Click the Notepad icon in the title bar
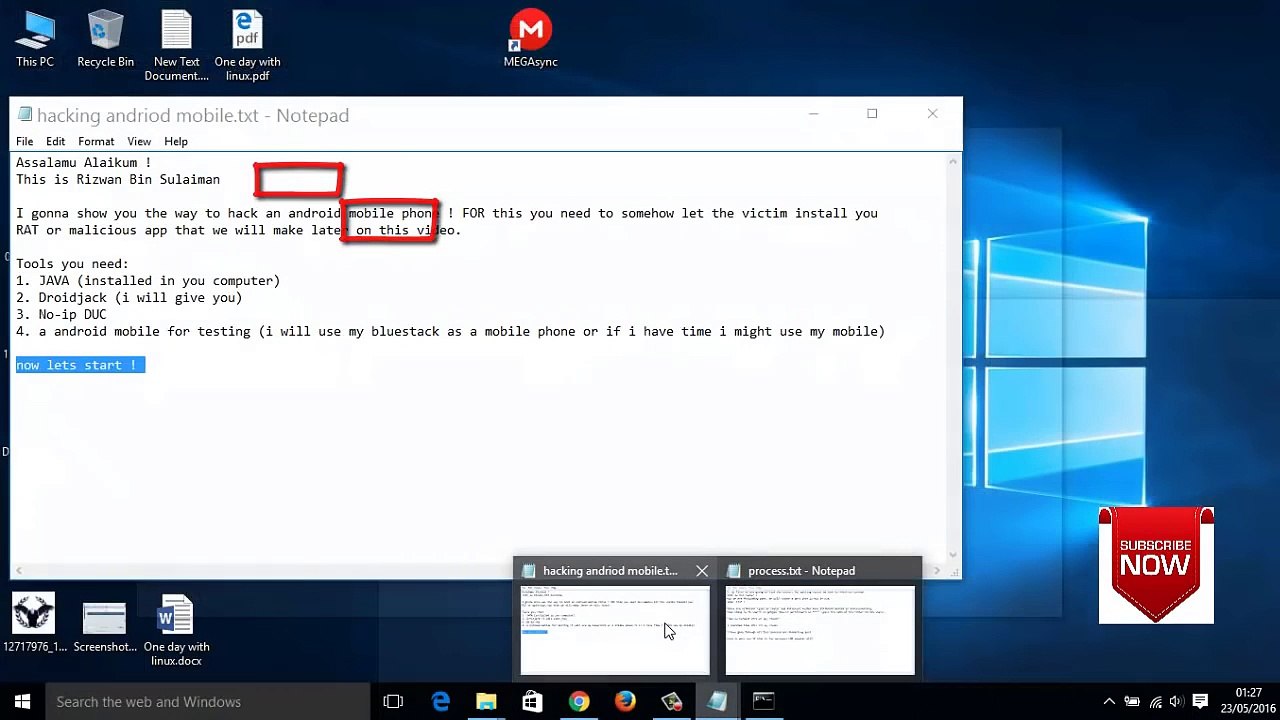1280x720 pixels. point(24,115)
